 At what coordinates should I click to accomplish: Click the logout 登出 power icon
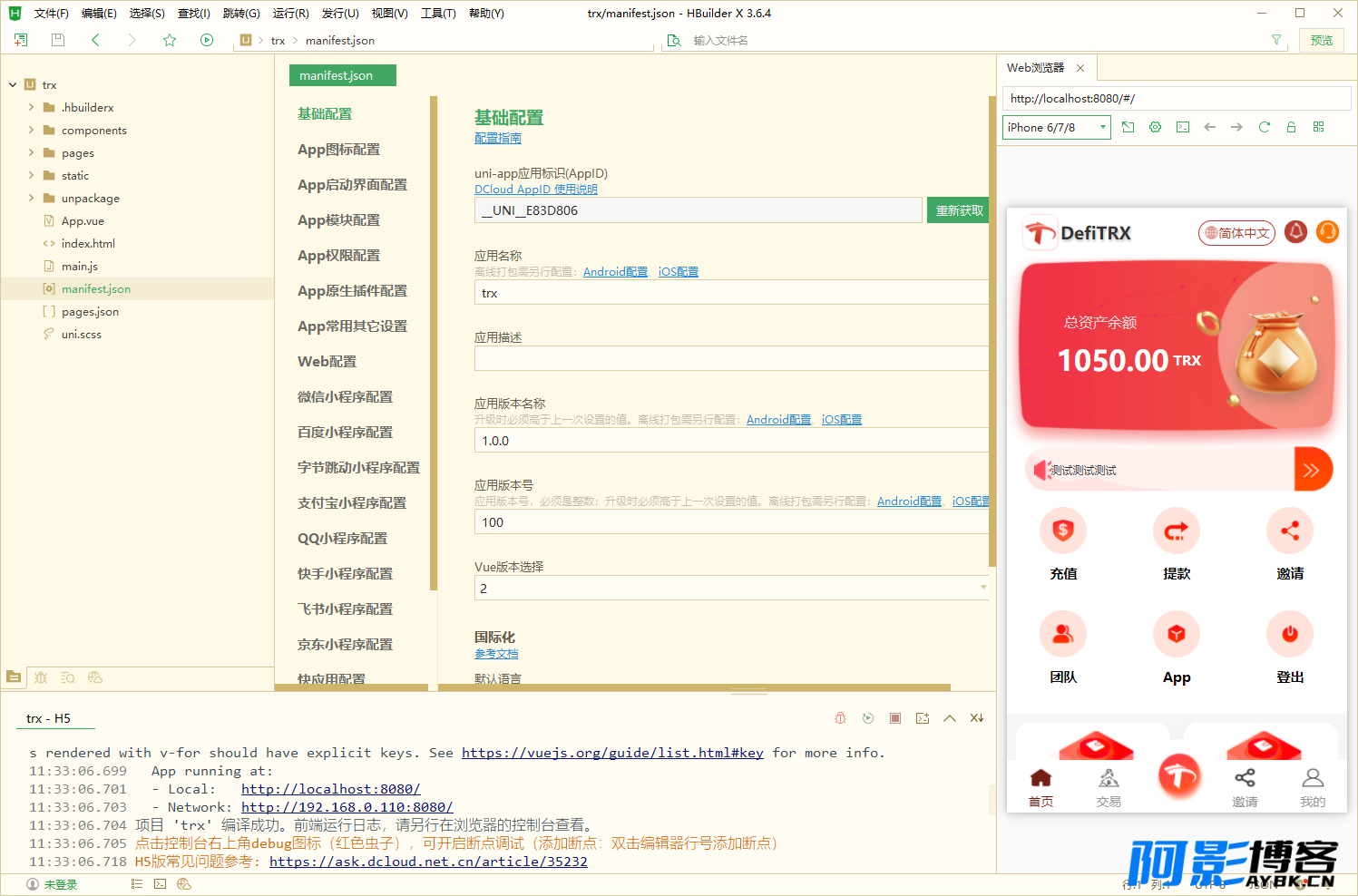pos(1290,634)
